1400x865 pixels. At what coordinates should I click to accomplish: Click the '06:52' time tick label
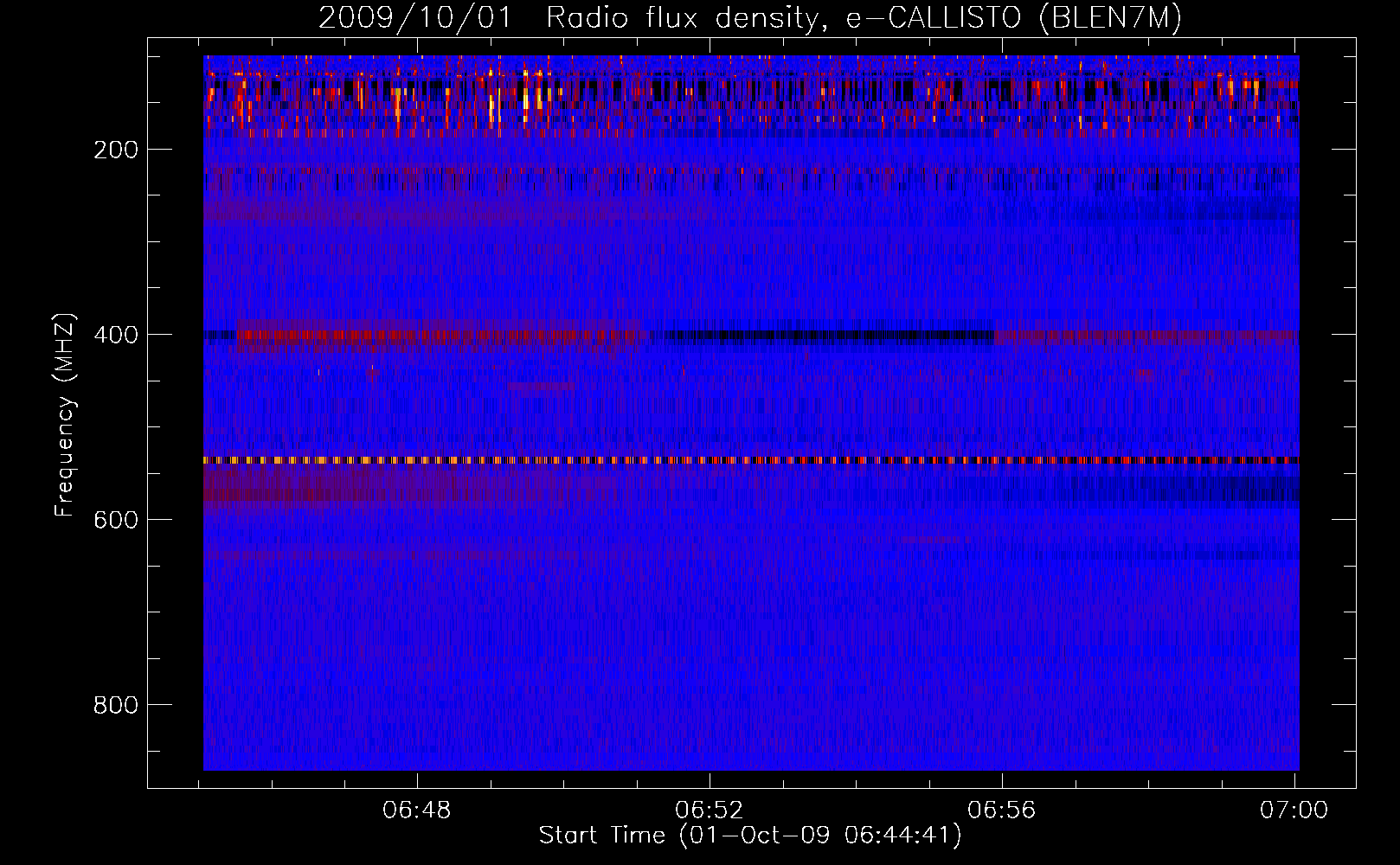(x=710, y=810)
